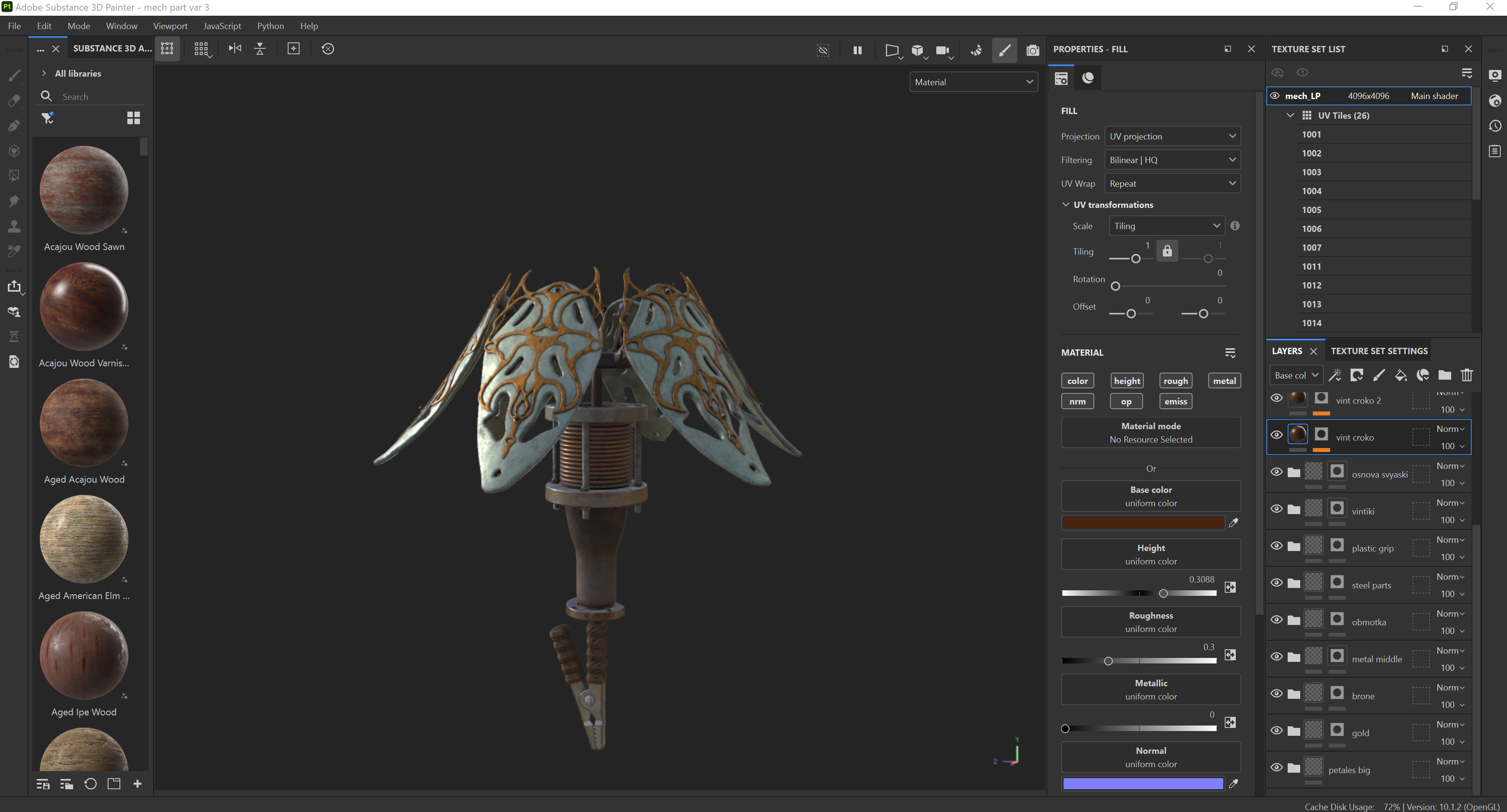
Task: Open the Python menu
Action: pyautogui.click(x=270, y=26)
